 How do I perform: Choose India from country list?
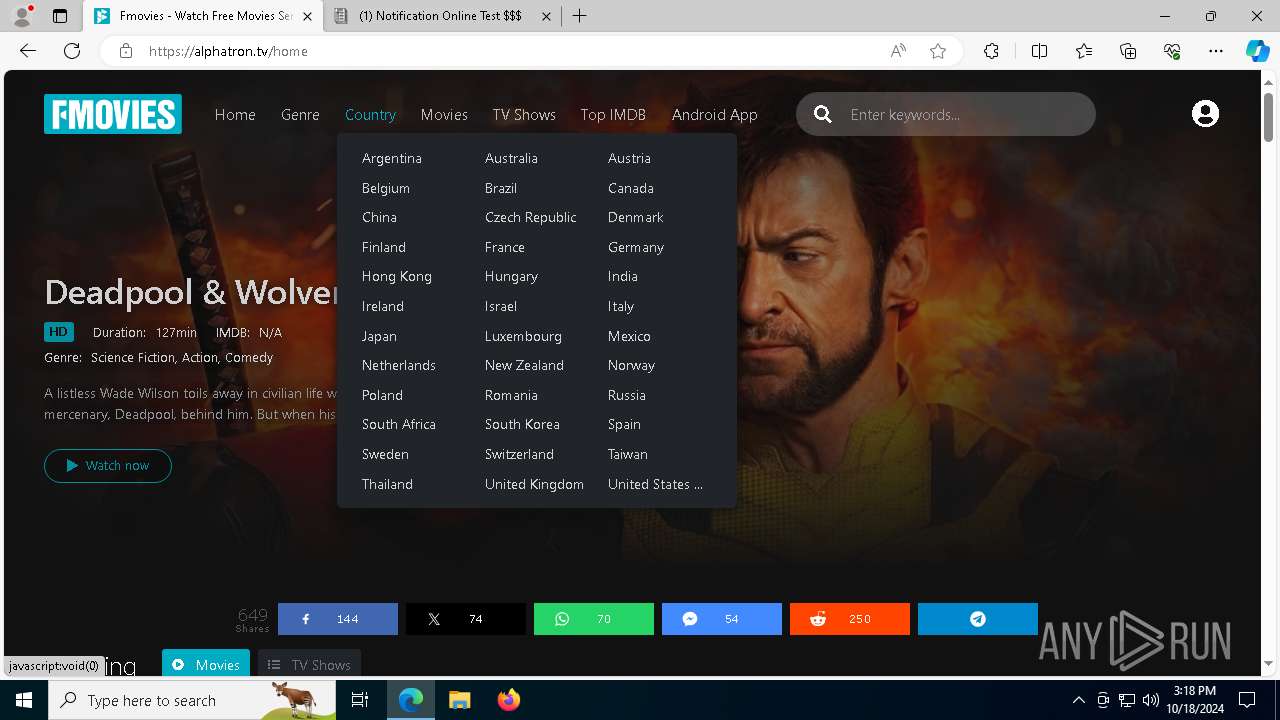pos(623,276)
